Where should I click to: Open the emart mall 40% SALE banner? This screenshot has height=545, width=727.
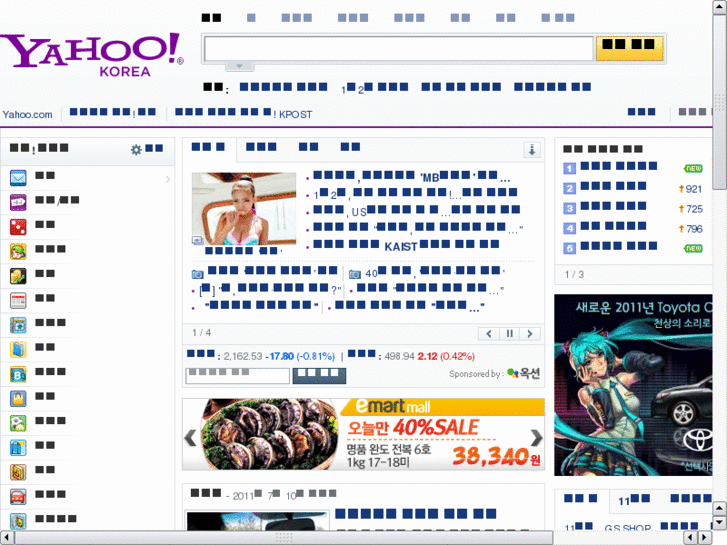click(364, 434)
